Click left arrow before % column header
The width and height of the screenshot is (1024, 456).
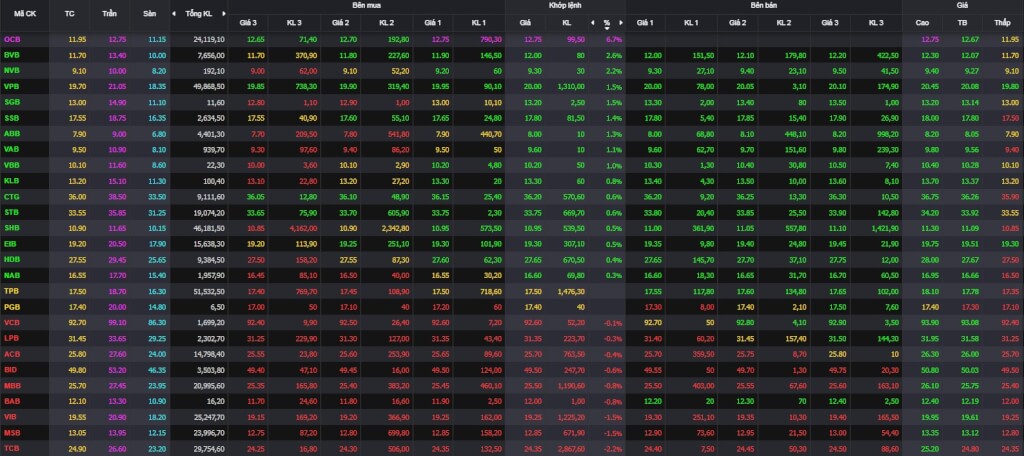[x=593, y=23]
